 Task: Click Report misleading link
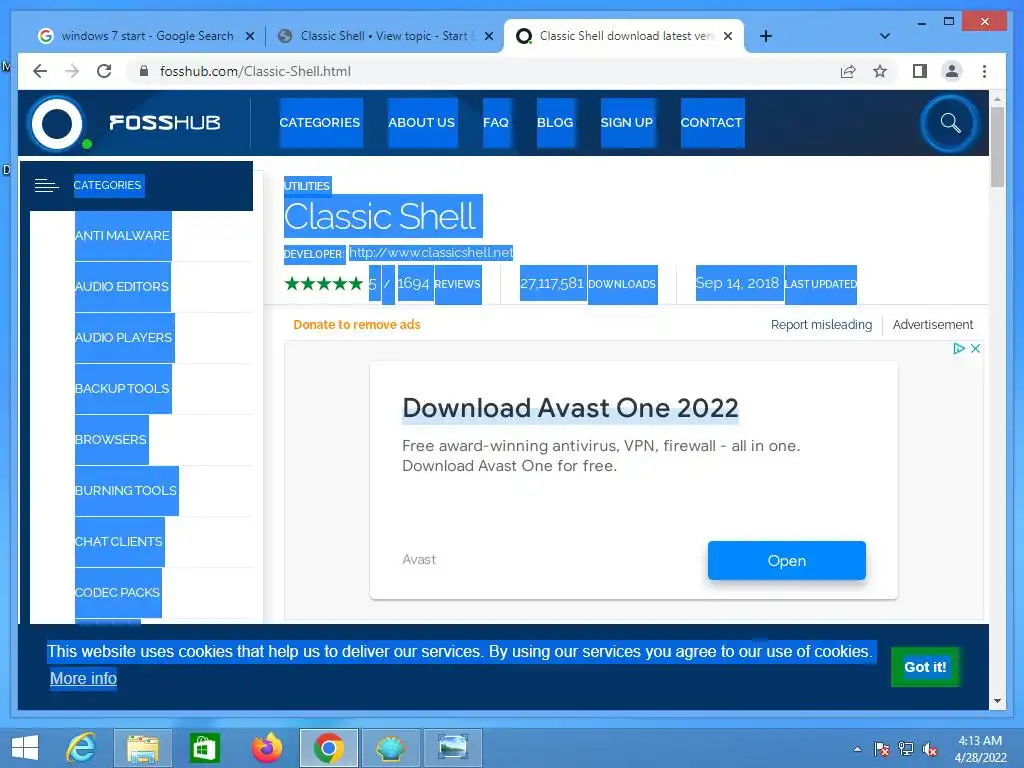[x=821, y=325]
